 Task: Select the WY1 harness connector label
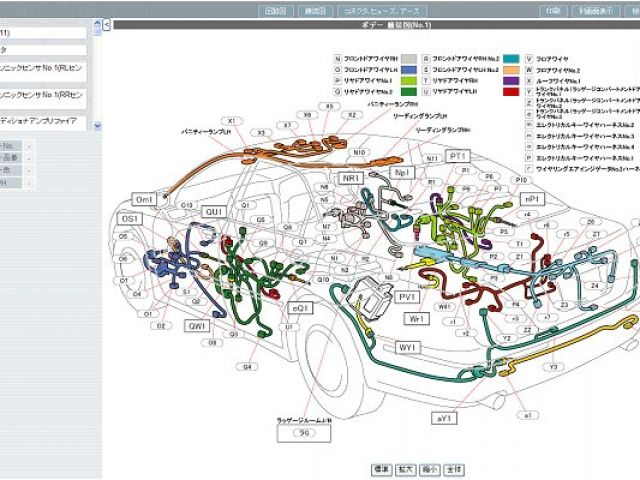tap(407, 347)
